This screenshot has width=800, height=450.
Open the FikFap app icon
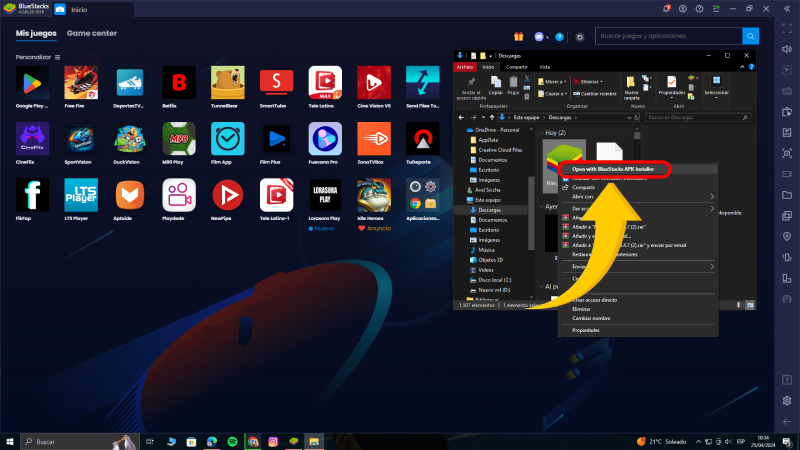point(32,195)
